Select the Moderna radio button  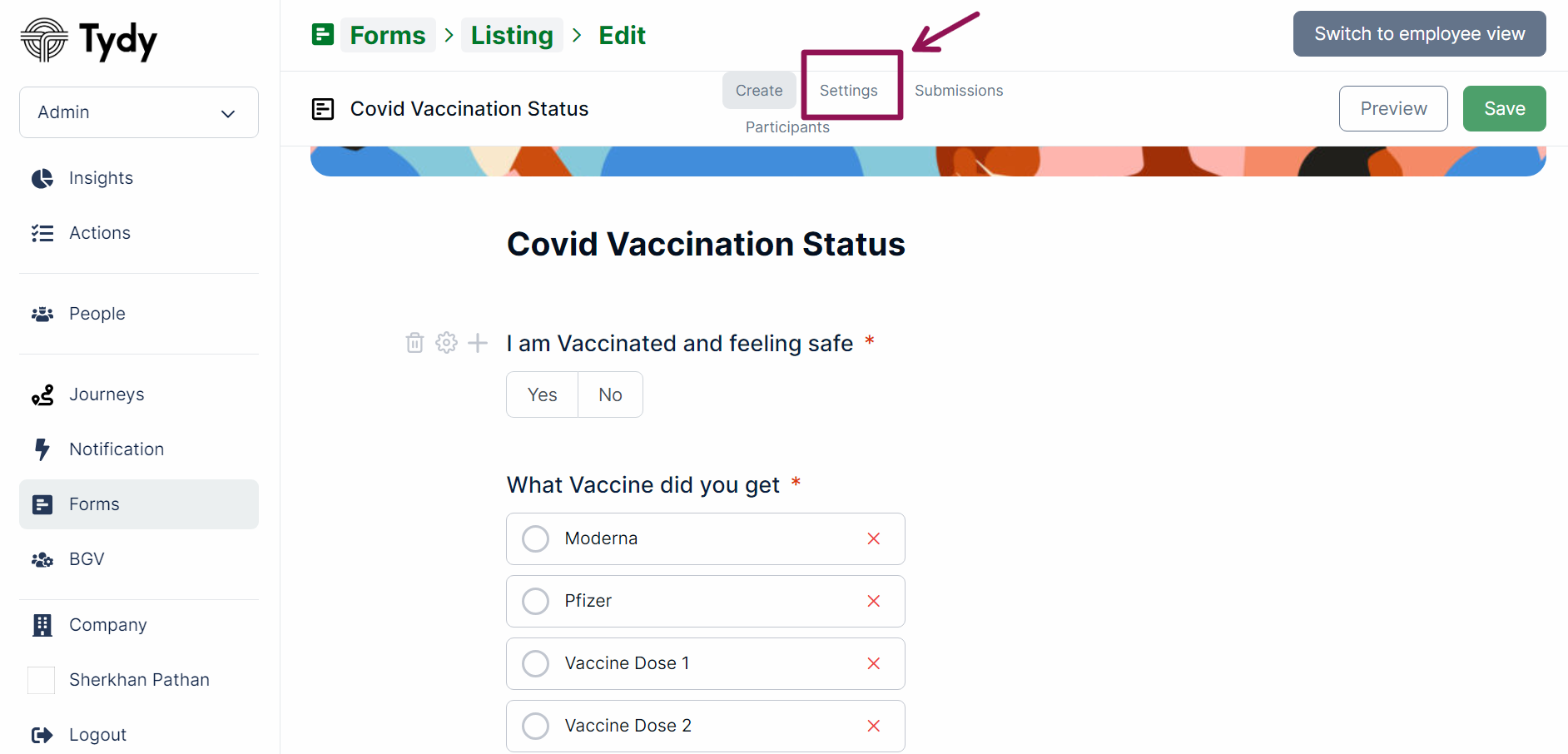pyautogui.click(x=535, y=538)
